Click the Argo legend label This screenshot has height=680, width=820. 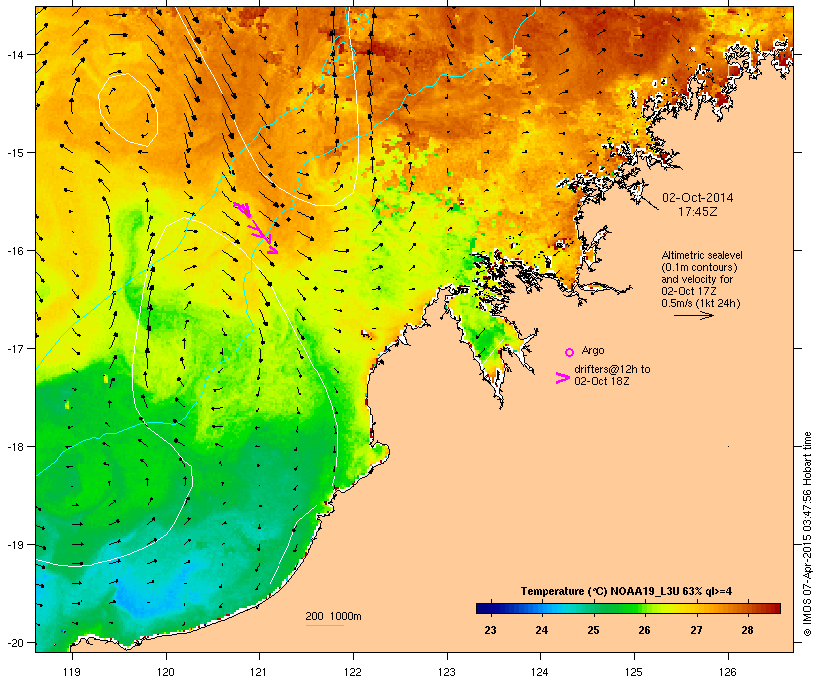[593, 350]
